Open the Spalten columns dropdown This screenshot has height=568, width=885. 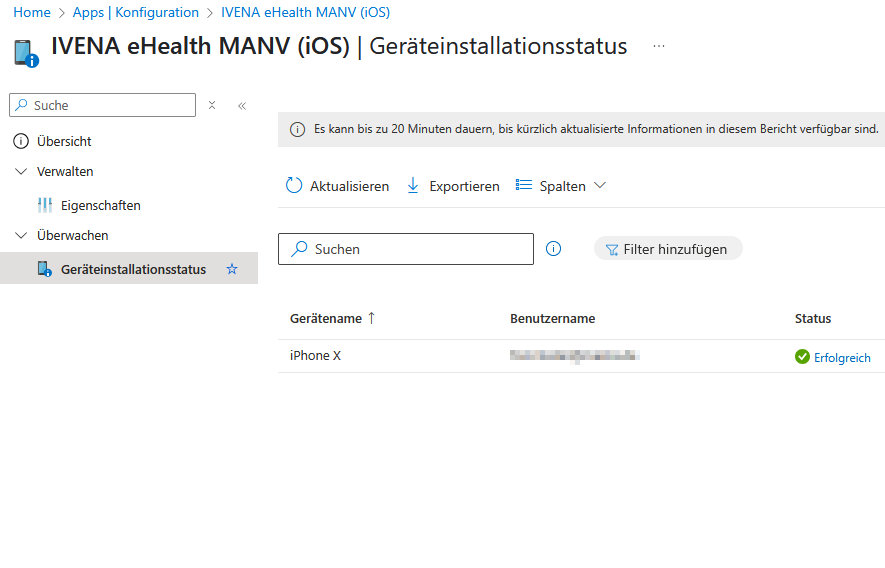pos(561,186)
